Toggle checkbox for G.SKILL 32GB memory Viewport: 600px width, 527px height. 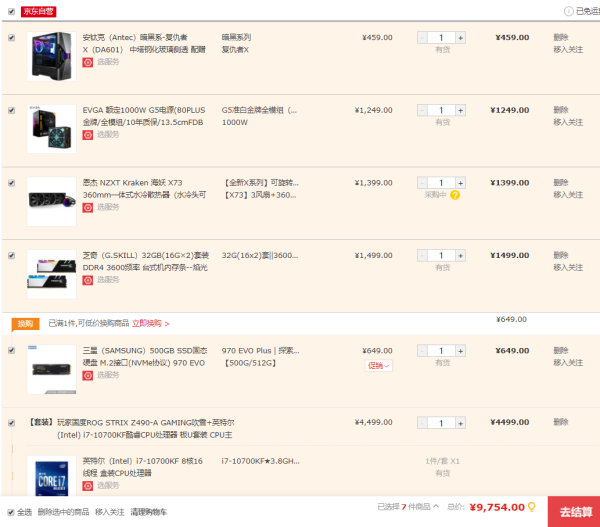[x=11, y=255]
